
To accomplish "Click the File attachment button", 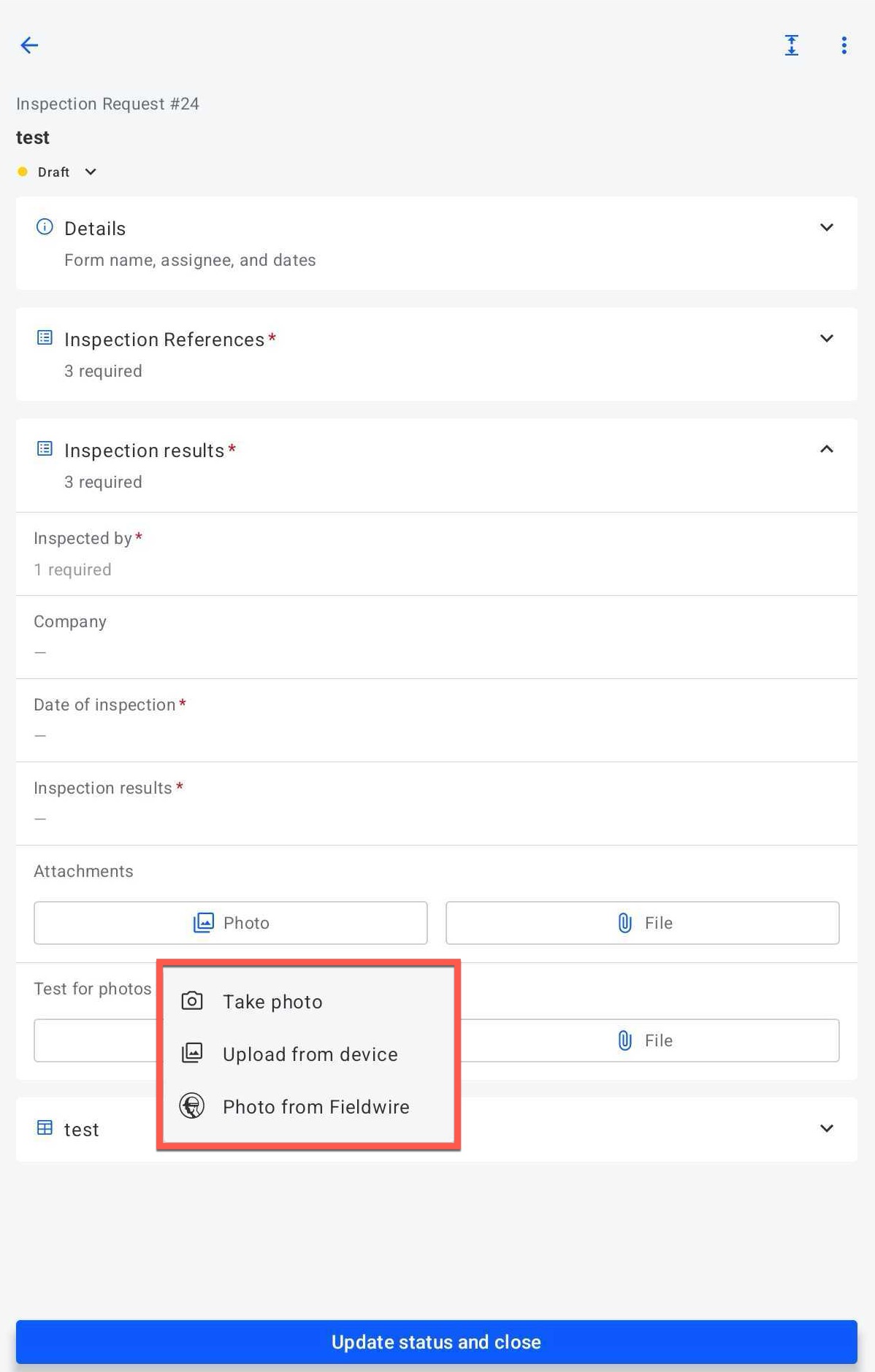I will pos(641,922).
